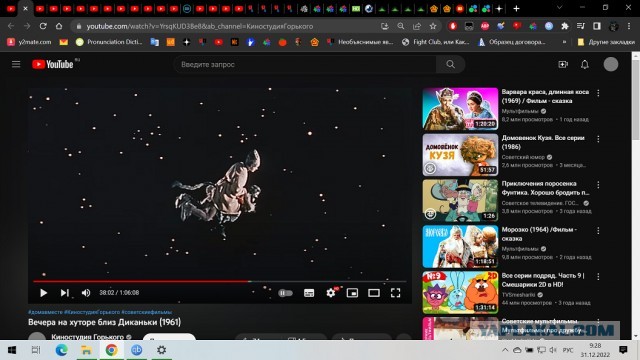Mute the video volume
Viewport: 640px width, 360px height.
point(86,293)
